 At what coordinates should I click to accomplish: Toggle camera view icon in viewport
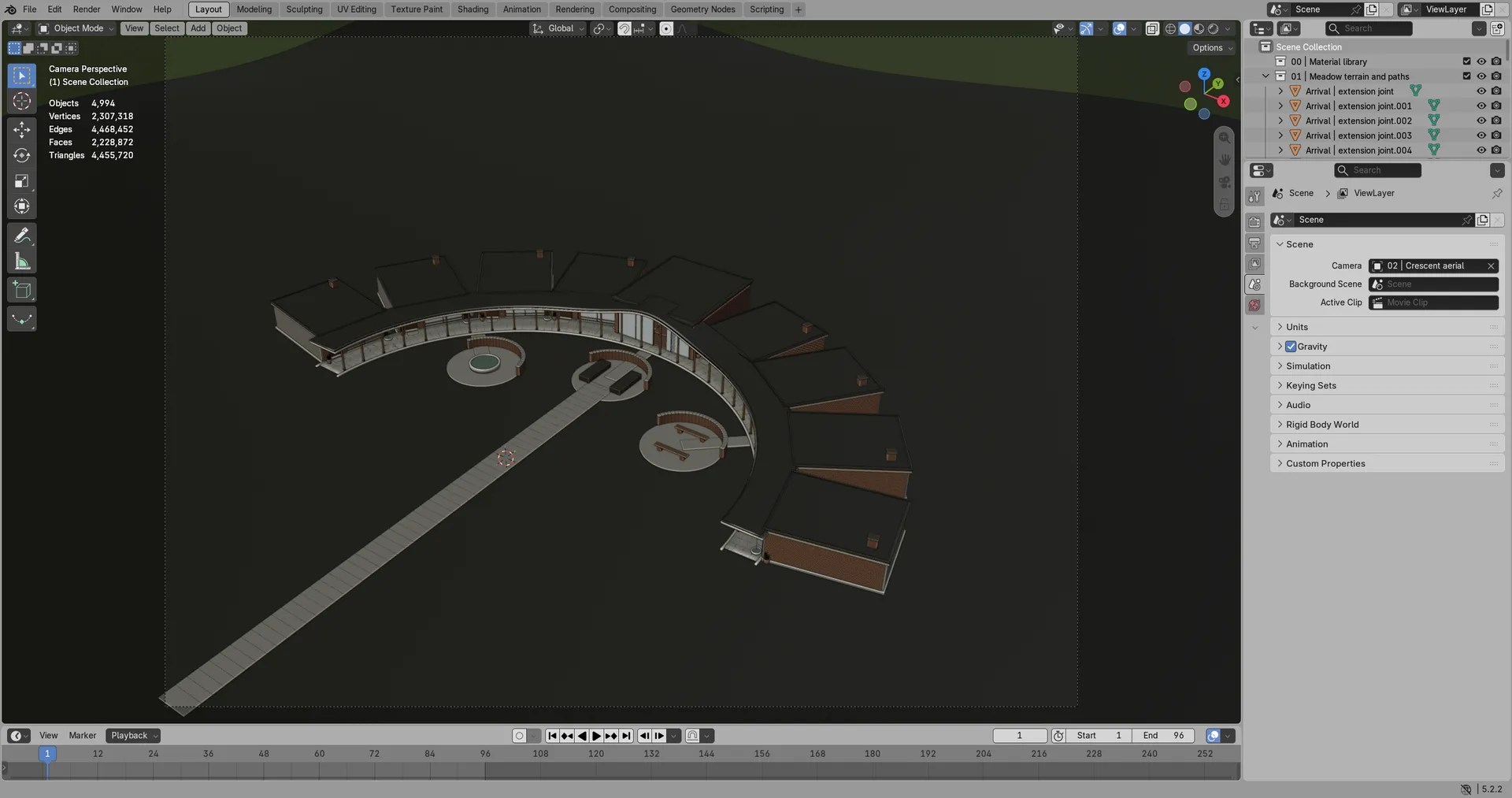(1225, 182)
